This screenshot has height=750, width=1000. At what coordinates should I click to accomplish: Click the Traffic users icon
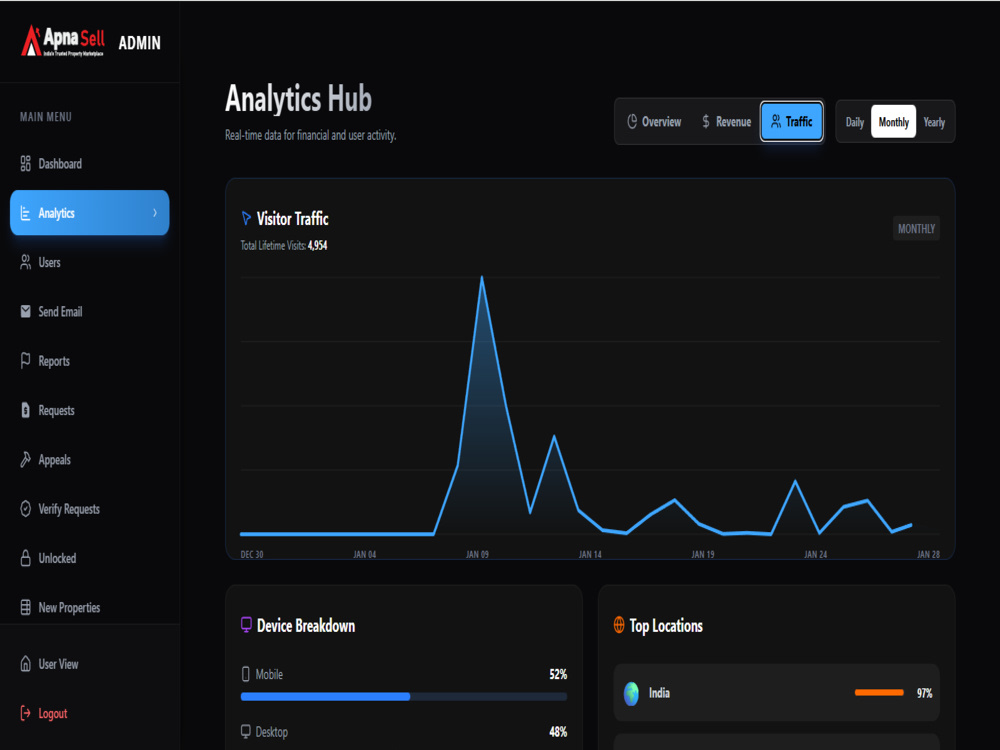click(x=776, y=121)
